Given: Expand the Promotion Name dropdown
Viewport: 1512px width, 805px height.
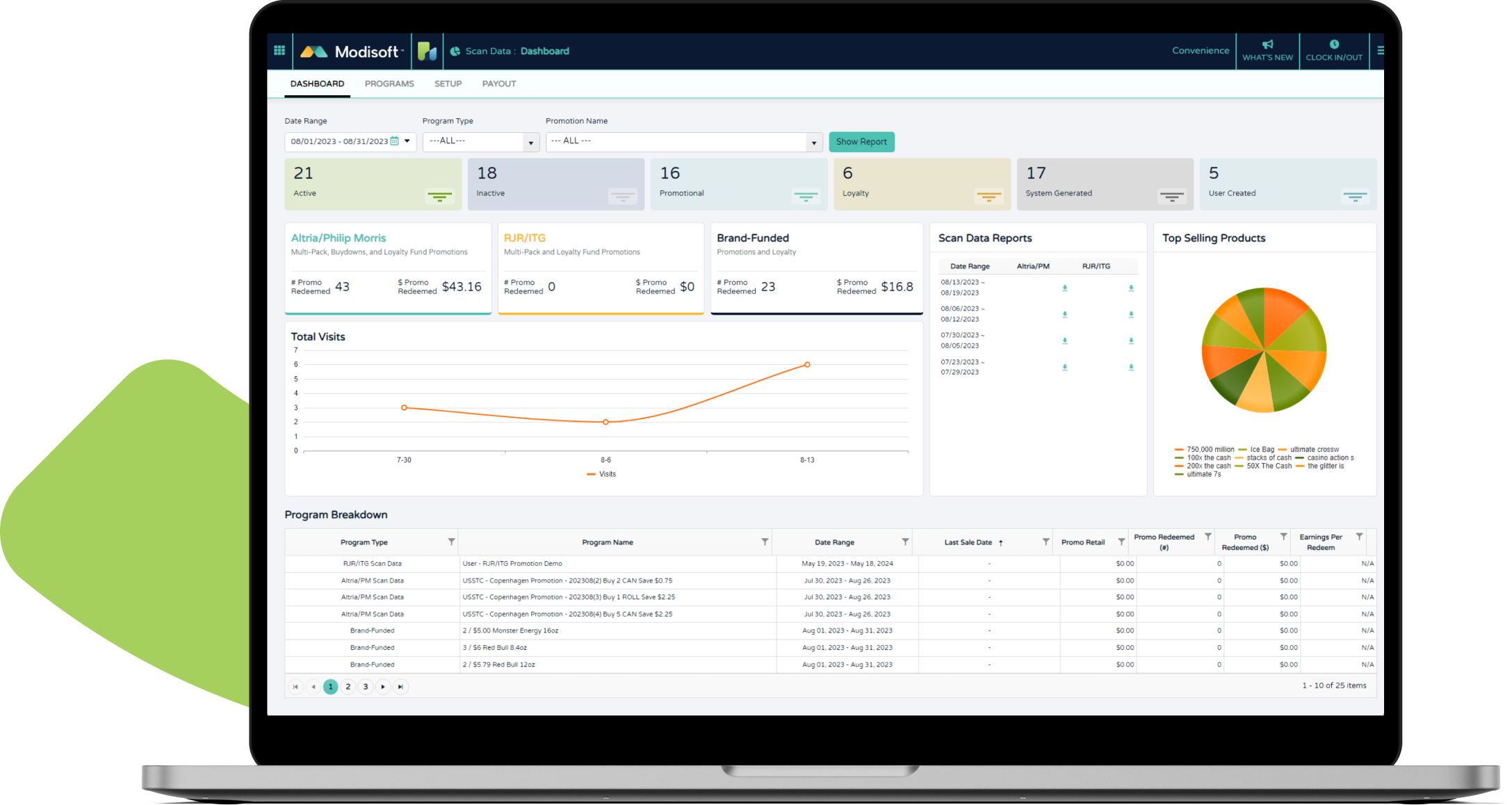Looking at the screenshot, I should pos(813,143).
